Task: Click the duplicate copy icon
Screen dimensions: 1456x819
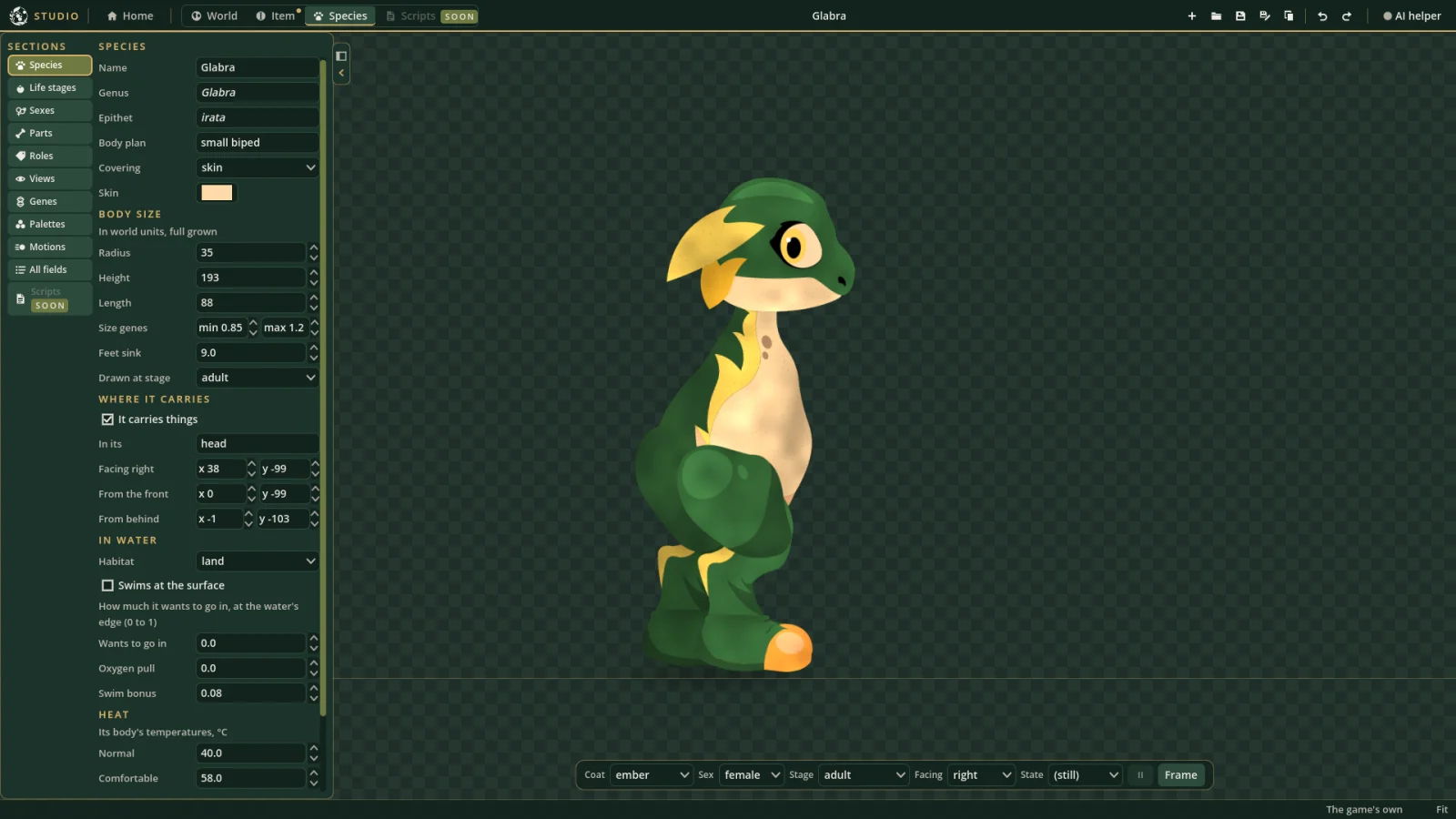Action: 1289,16
